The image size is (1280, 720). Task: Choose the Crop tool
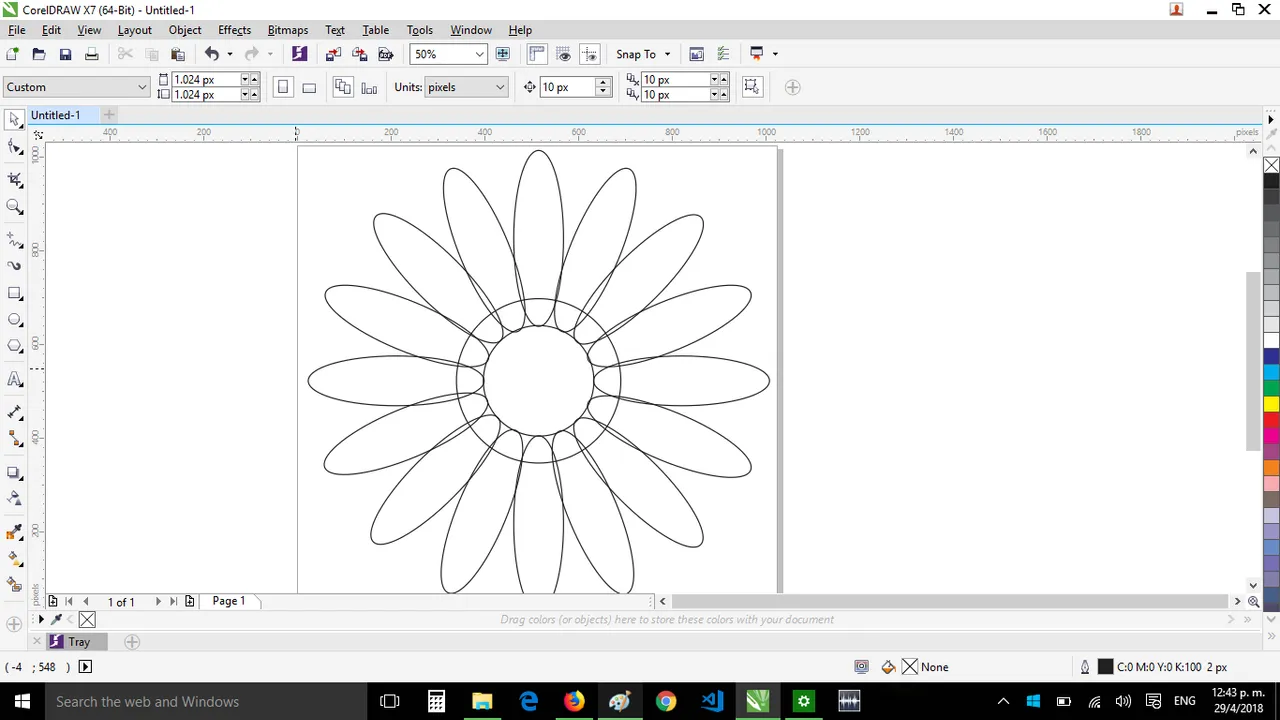tap(14, 179)
